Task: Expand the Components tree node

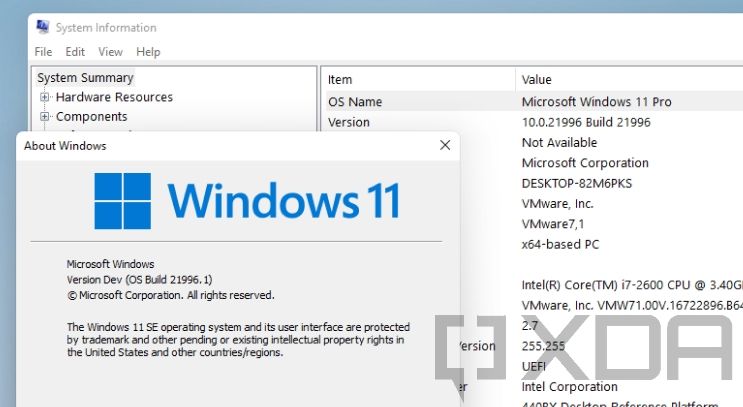Action: pos(45,116)
